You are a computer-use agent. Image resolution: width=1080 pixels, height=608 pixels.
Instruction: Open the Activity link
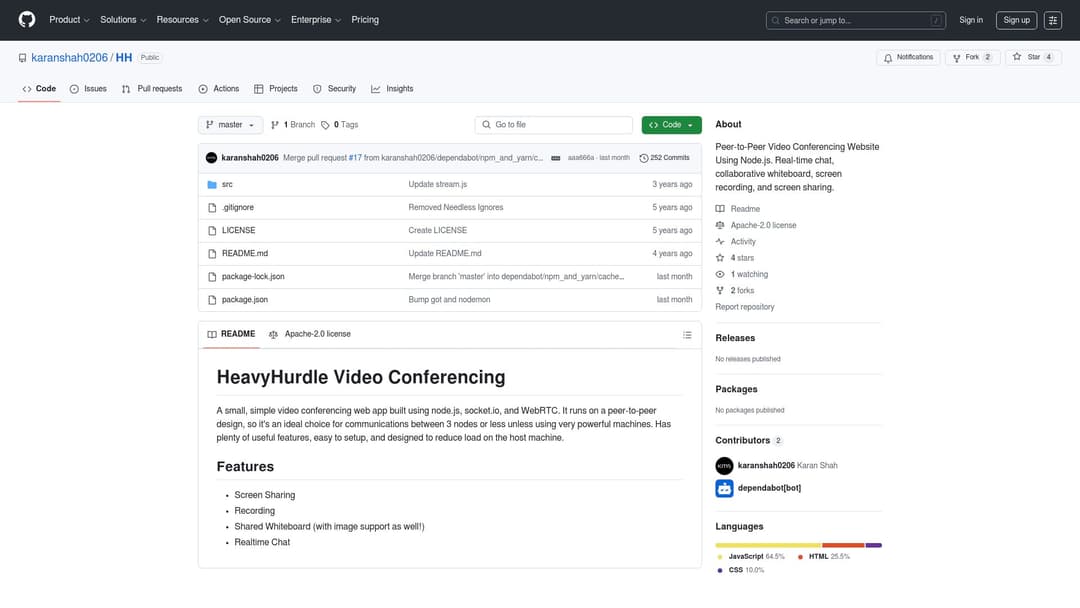coord(743,242)
